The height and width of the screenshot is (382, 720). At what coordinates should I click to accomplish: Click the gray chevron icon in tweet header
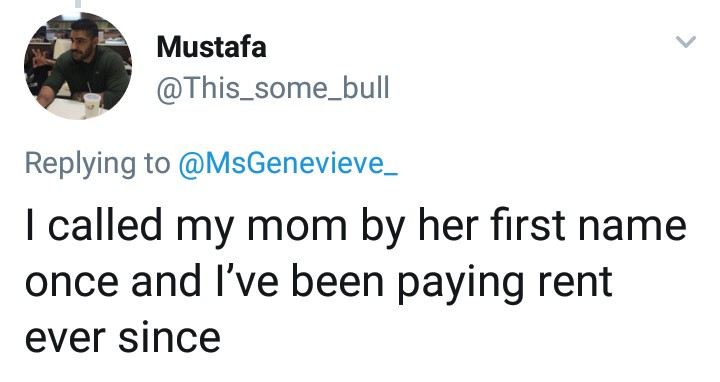(686, 42)
